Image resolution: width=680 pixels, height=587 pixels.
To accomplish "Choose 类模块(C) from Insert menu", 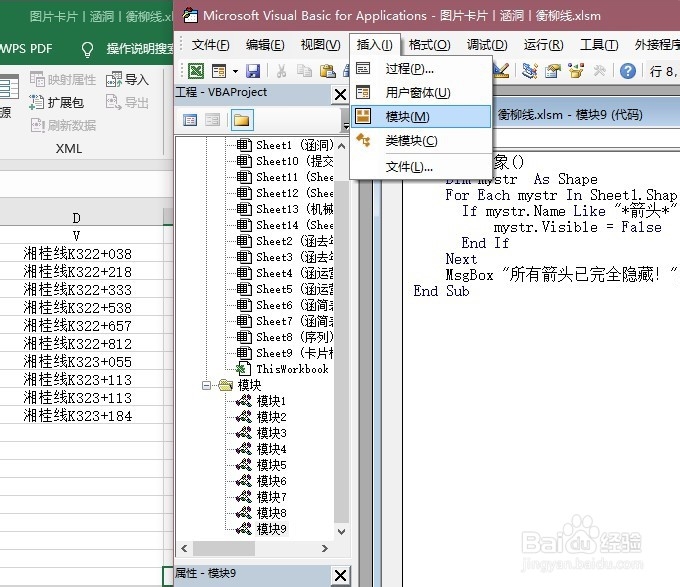I will tap(421, 140).
